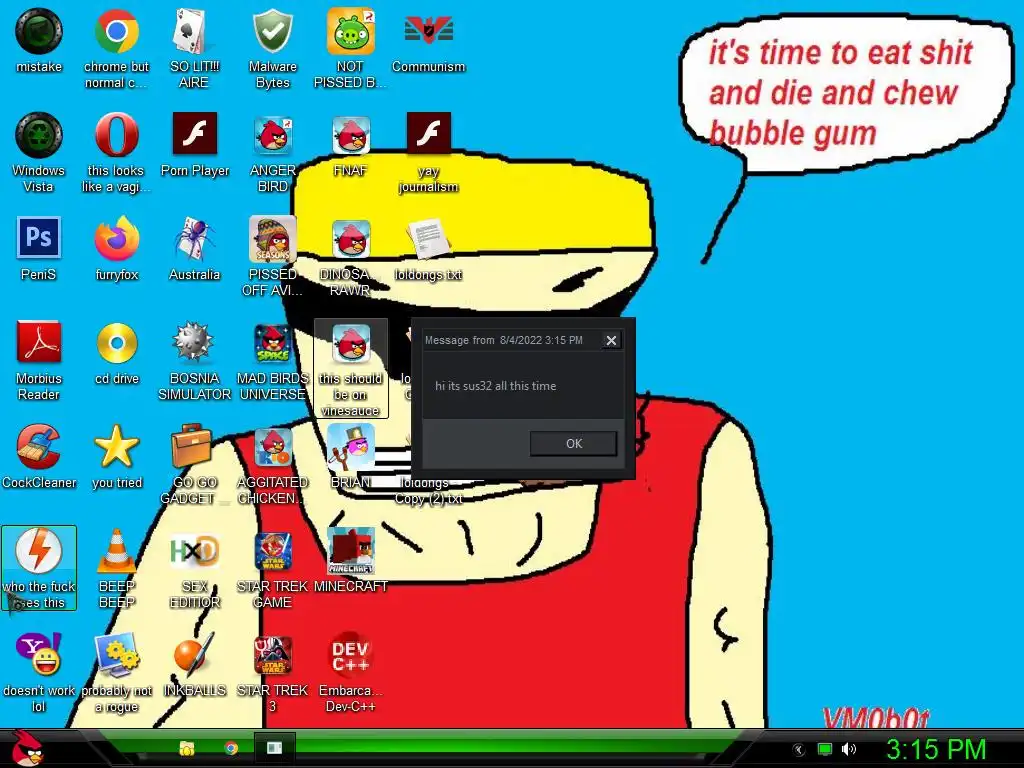
Task: Open 'SO LIT!!! AIRE' solitaire icon
Action: click(194, 49)
